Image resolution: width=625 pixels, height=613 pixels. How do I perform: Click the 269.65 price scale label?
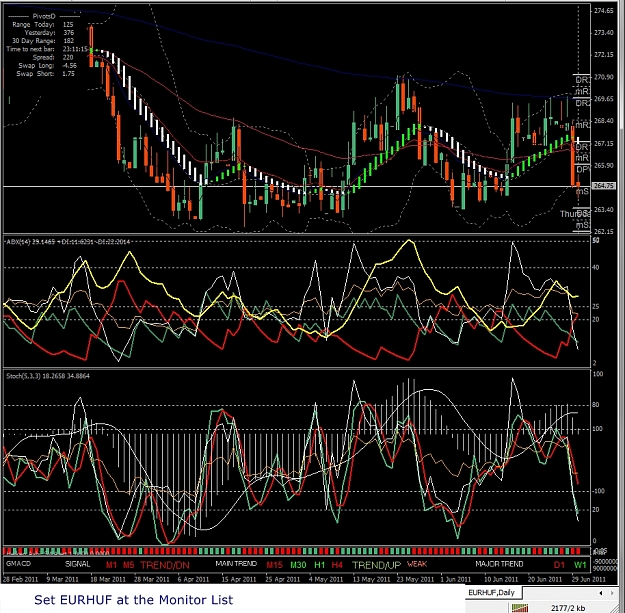pos(603,99)
